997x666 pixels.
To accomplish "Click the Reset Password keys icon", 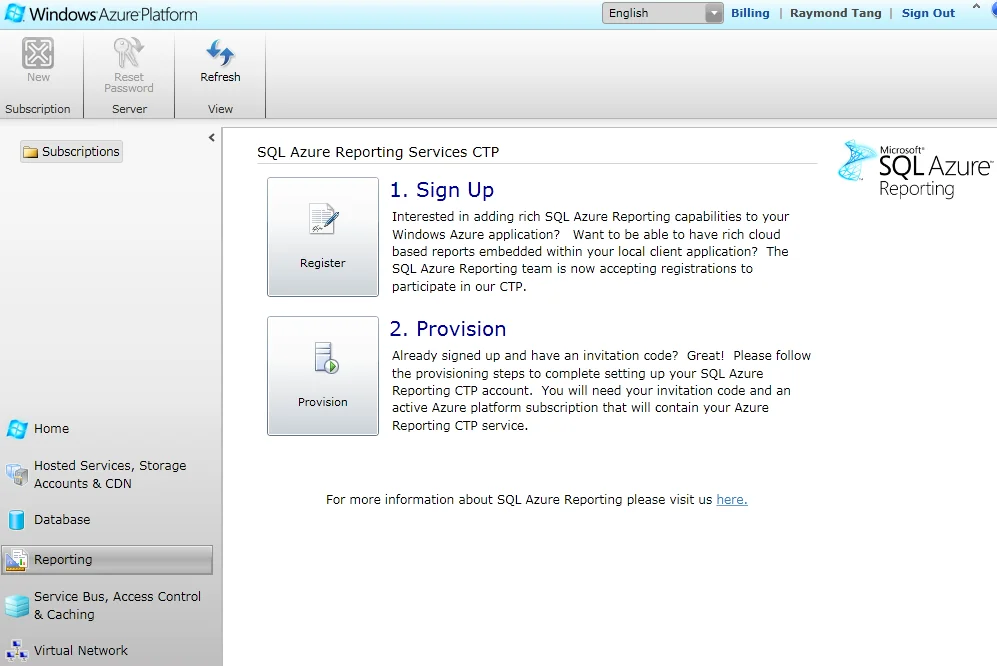I will coord(129,53).
